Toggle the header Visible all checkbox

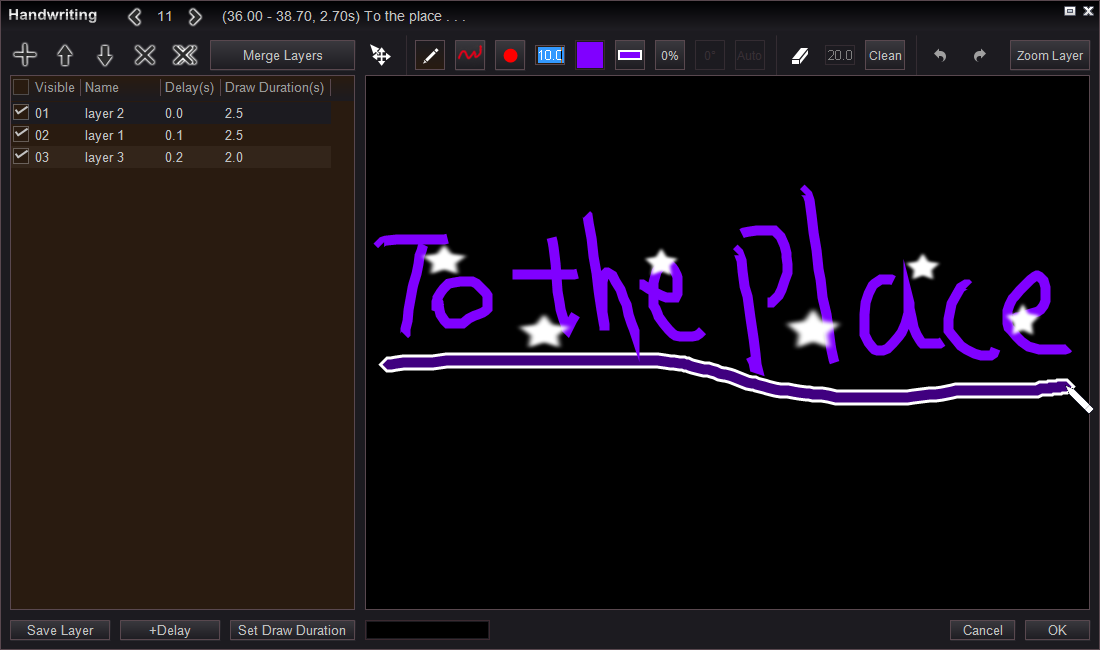pyautogui.click(x=21, y=87)
